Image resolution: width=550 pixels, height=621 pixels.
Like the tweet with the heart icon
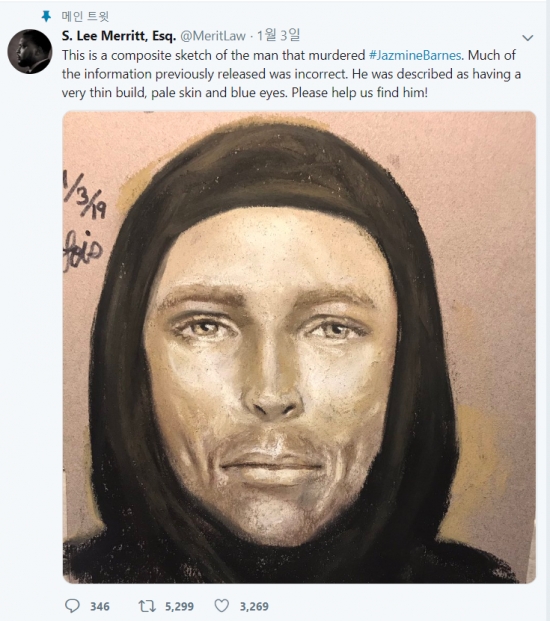pos(222,606)
